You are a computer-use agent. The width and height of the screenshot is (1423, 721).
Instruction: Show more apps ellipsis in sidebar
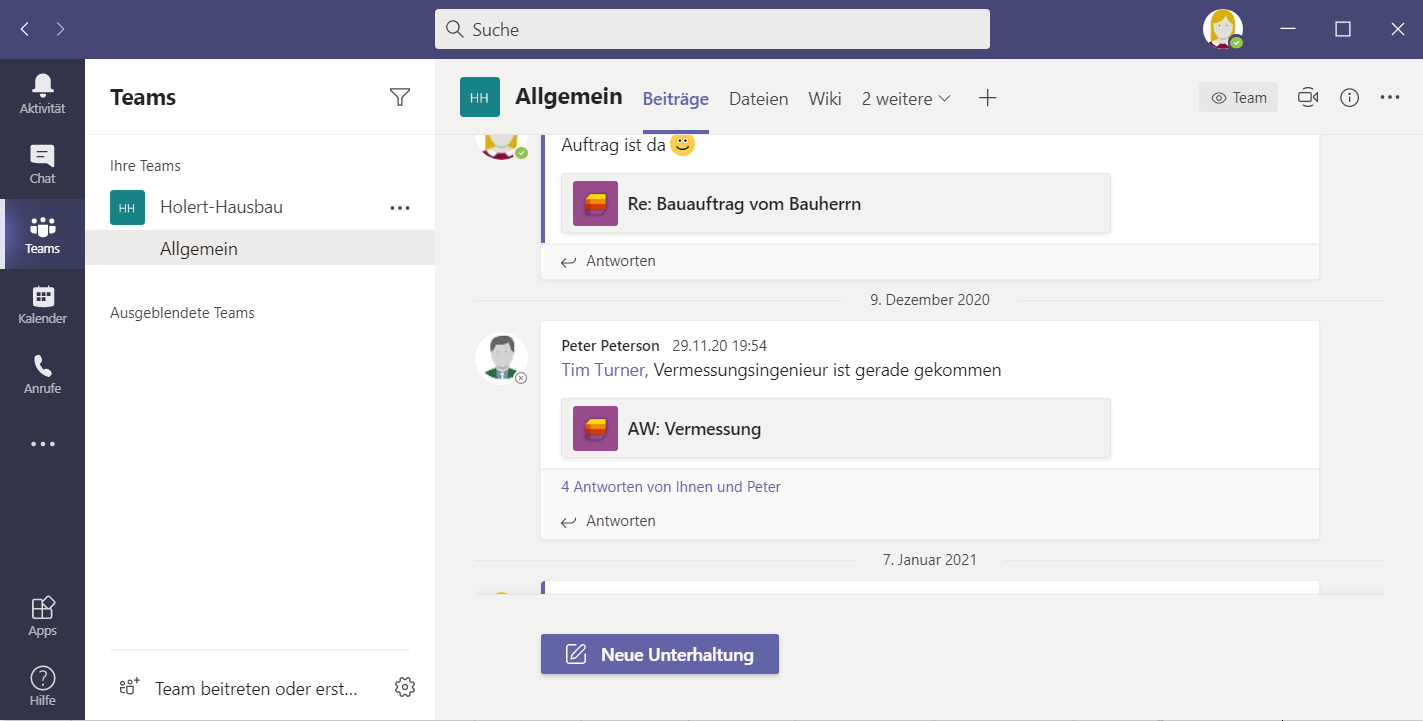coord(42,444)
